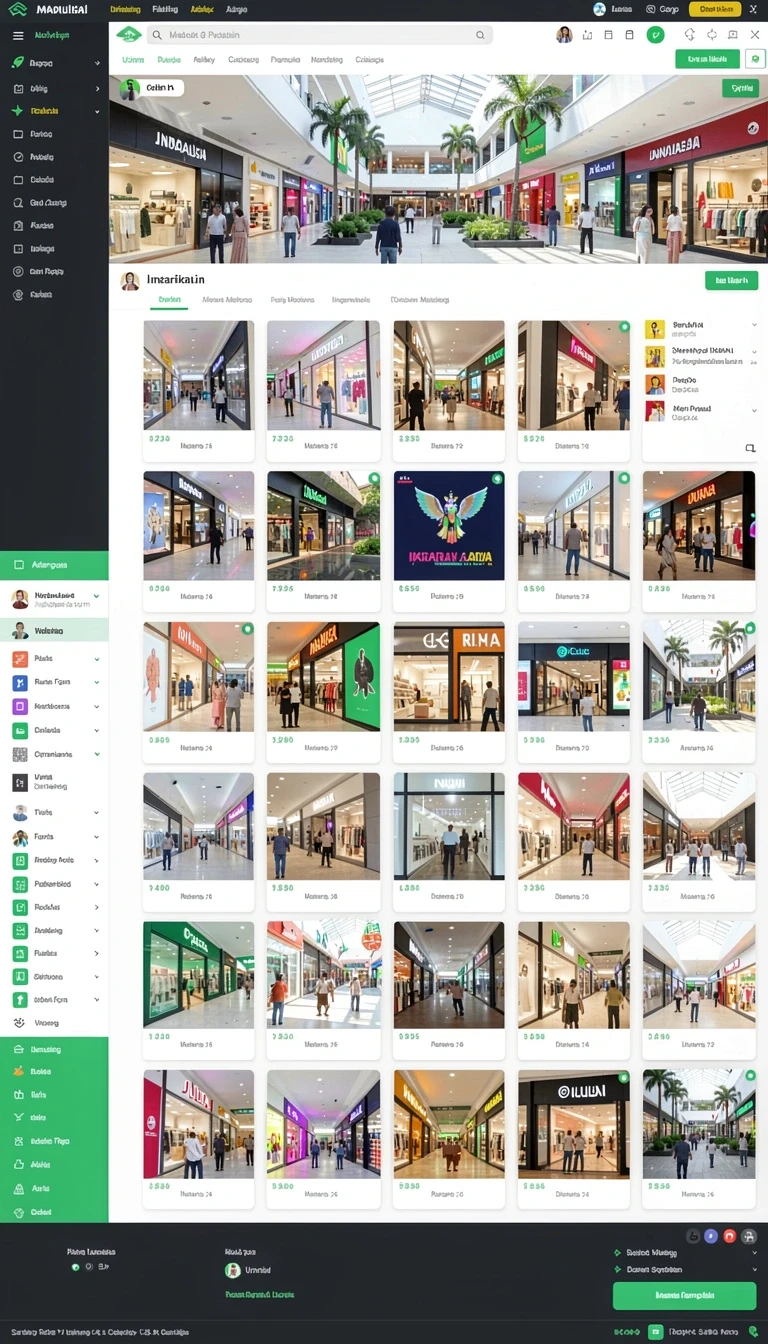Image resolution: width=768 pixels, height=1344 pixels.
Task: Click the smiley-face icon above the green sidebar footer
Action: (19, 1023)
